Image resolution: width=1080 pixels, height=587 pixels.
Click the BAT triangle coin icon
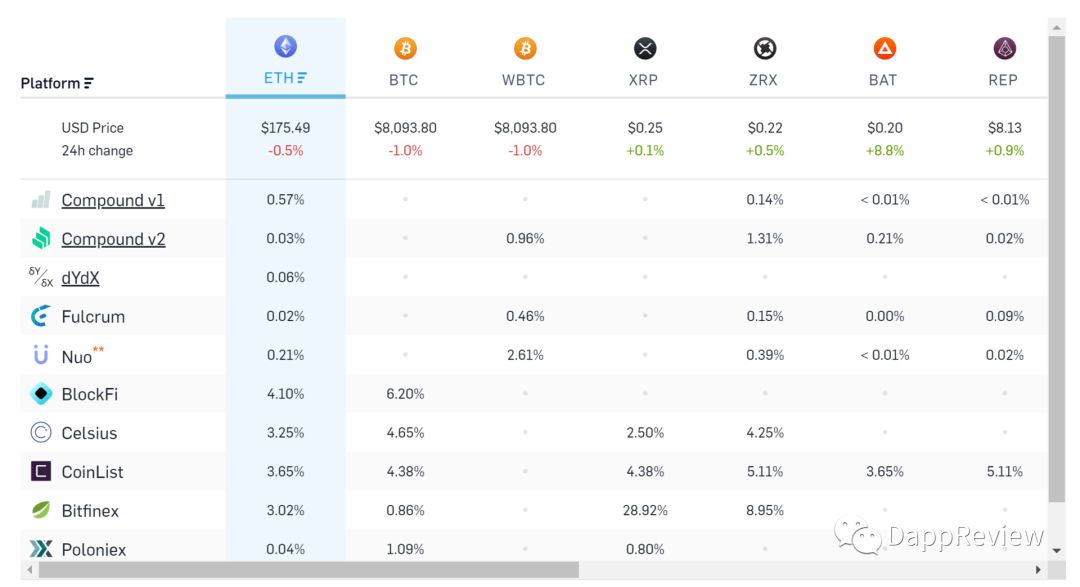884,49
